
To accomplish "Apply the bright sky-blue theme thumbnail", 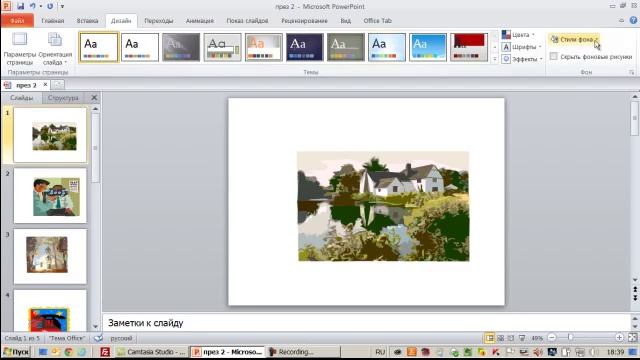I will (x=428, y=47).
